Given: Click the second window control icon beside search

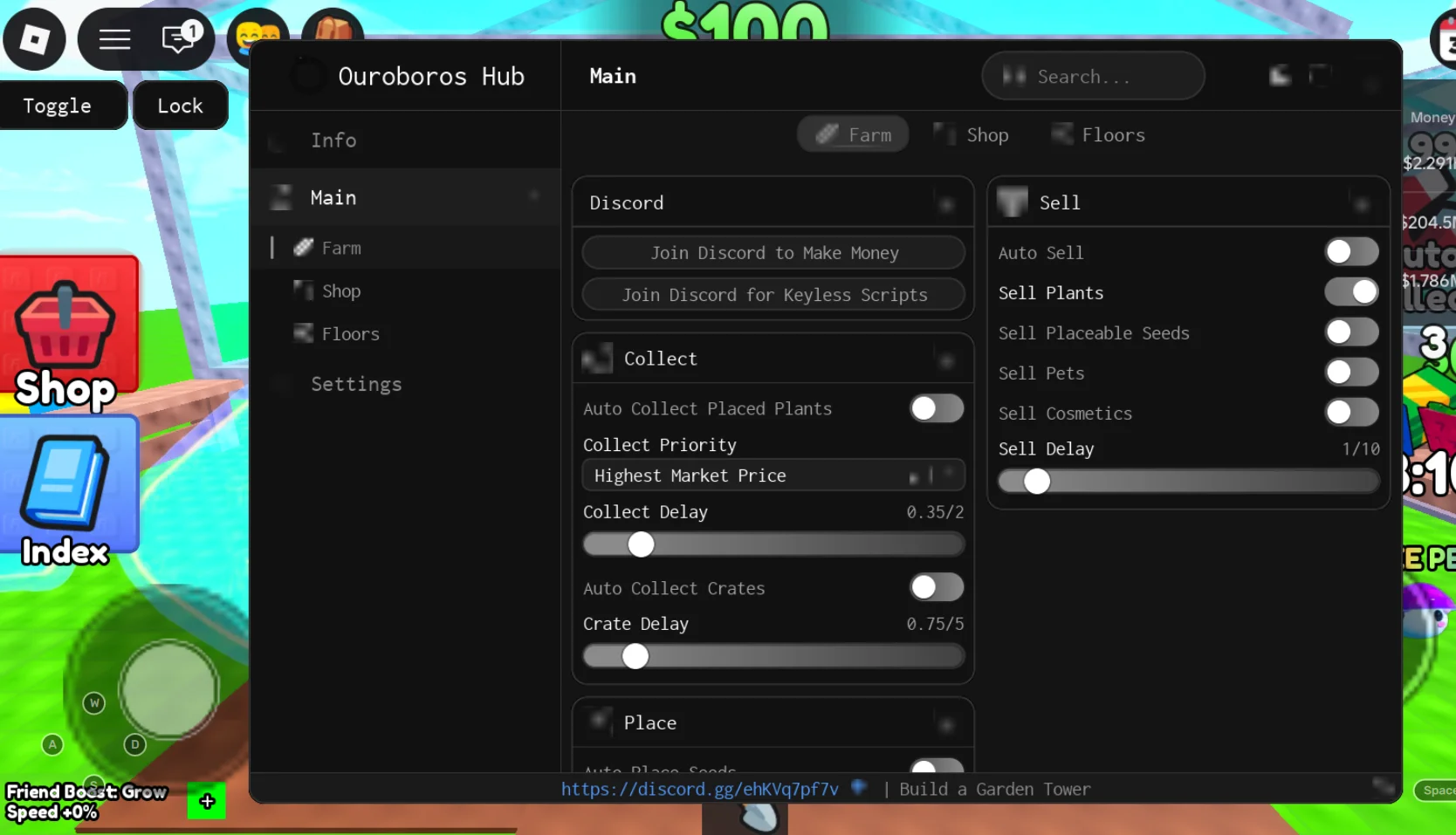Looking at the screenshot, I should (1321, 76).
